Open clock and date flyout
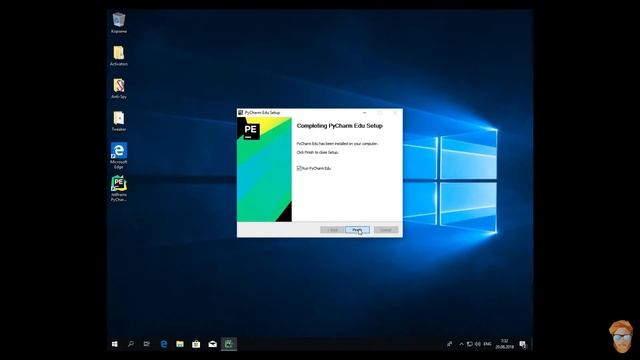 pos(504,344)
